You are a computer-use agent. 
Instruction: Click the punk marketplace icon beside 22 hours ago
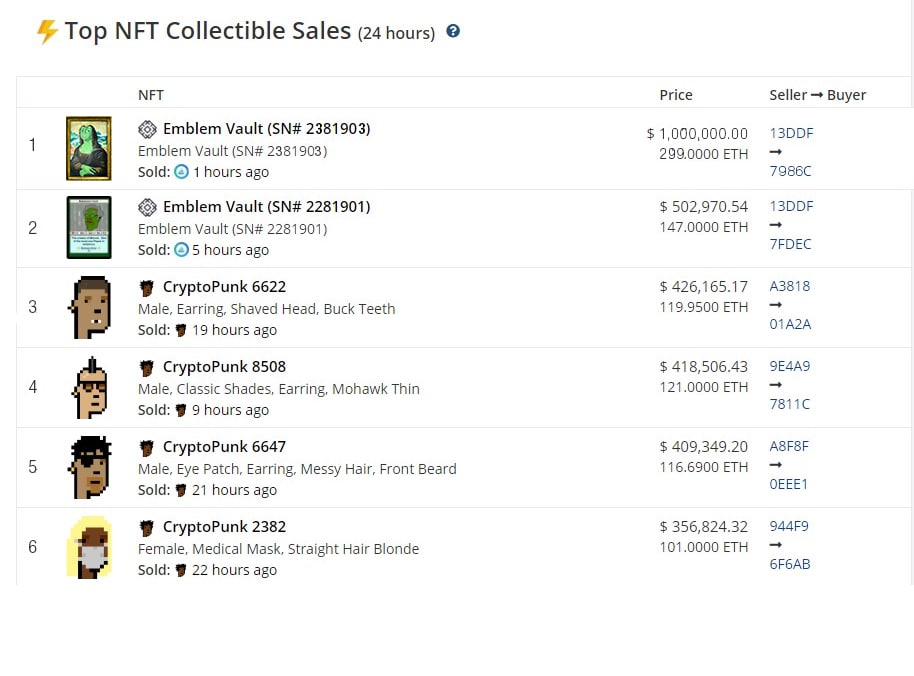coord(181,570)
